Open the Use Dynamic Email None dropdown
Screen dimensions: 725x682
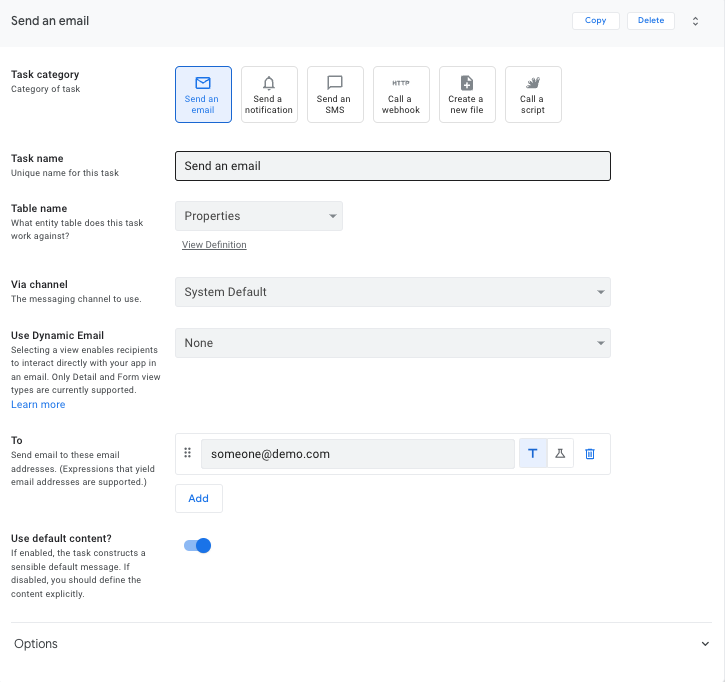pos(393,343)
